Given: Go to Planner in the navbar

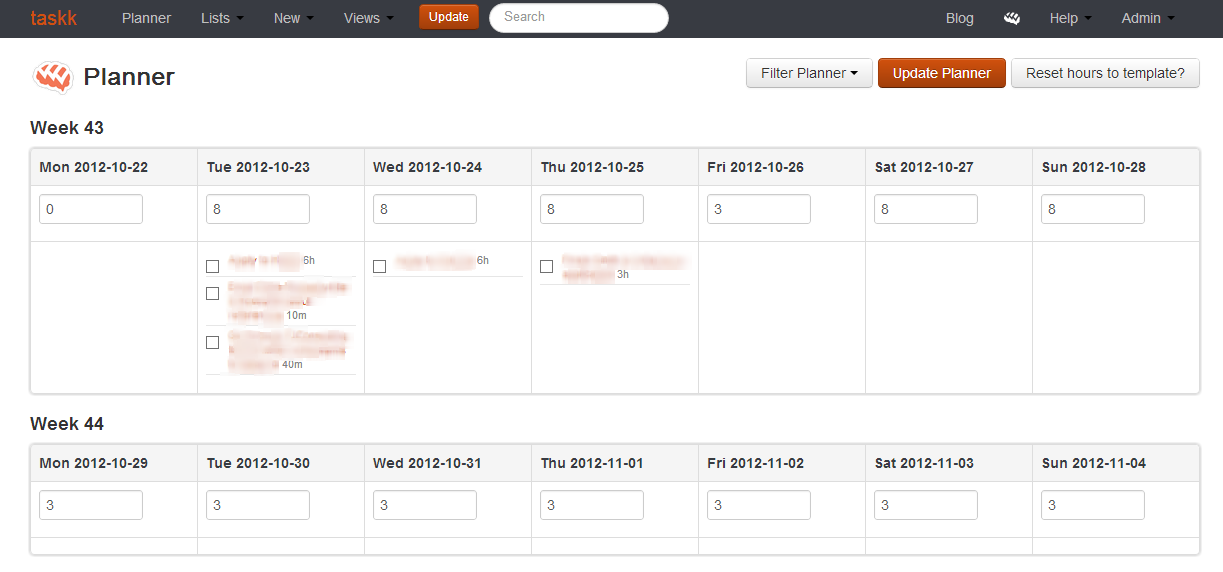Looking at the screenshot, I should pos(146,18).
